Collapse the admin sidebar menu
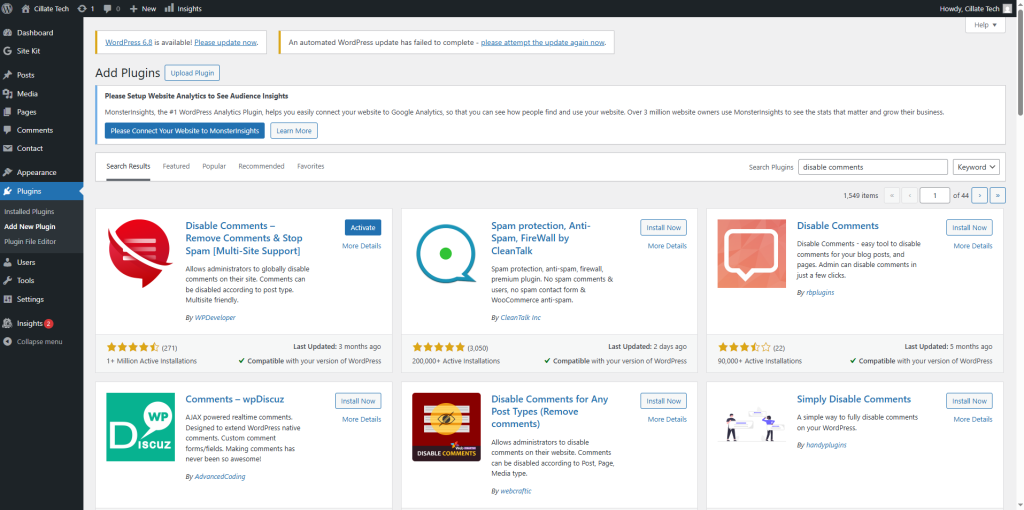Viewport: 1024px width, 510px height. pyautogui.click(x=39, y=341)
